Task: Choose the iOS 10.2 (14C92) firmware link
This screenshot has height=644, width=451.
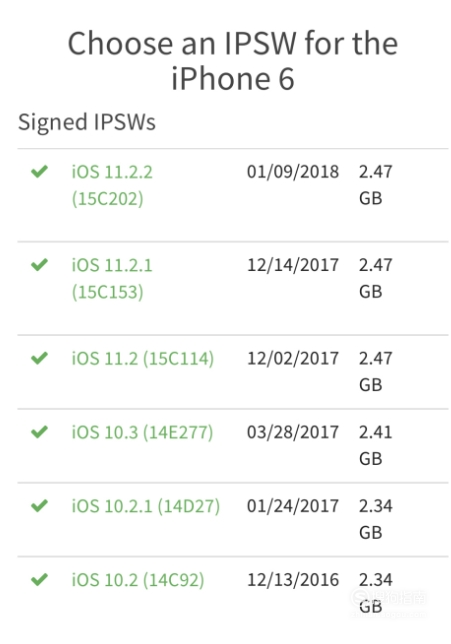Action: pyautogui.click(x=138, y=580)
